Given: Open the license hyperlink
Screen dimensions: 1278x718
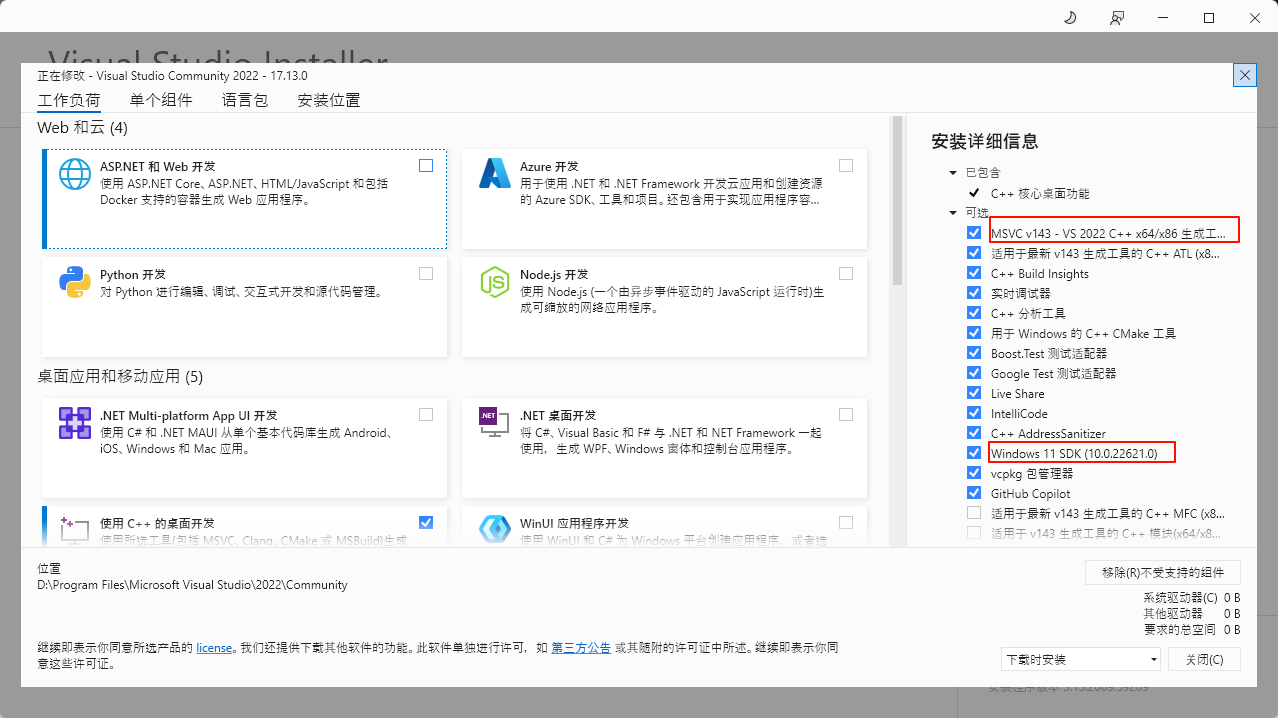Looking at the screenshot, I should 214,648.
